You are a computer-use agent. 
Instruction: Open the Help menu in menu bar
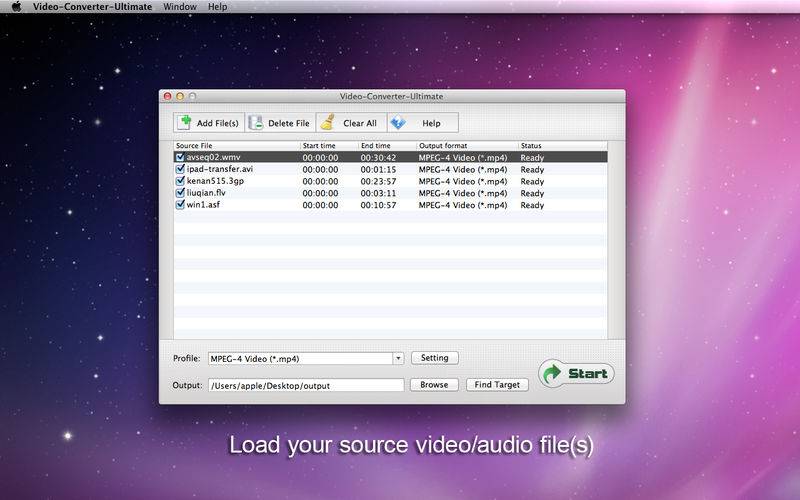217,7
